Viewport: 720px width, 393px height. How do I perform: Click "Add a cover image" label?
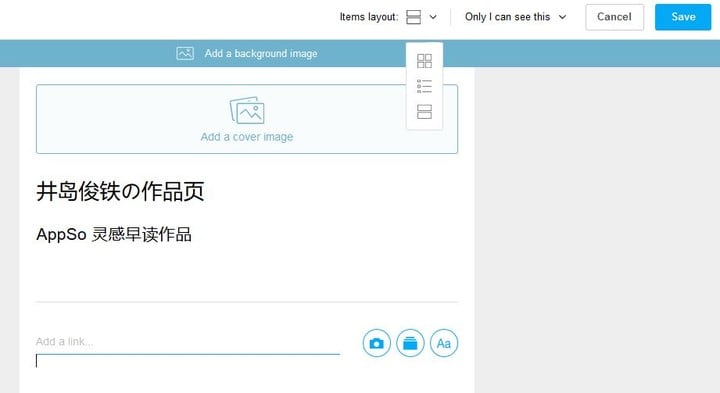[x=247, y=137]
